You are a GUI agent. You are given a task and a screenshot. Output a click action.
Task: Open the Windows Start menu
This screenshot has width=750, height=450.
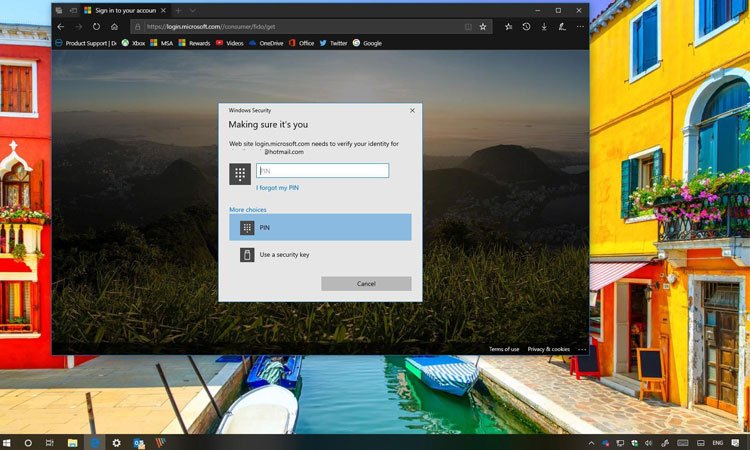8,442
